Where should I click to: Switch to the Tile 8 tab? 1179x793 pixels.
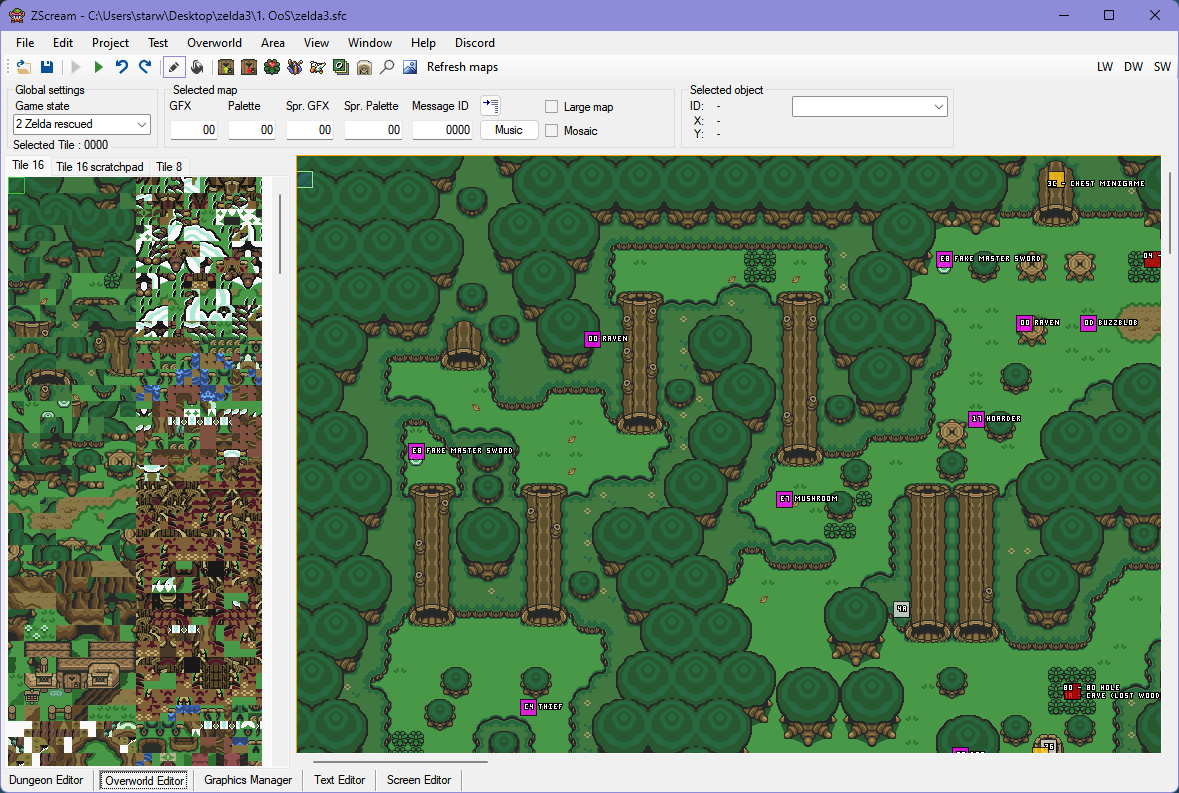pos(169,167)
